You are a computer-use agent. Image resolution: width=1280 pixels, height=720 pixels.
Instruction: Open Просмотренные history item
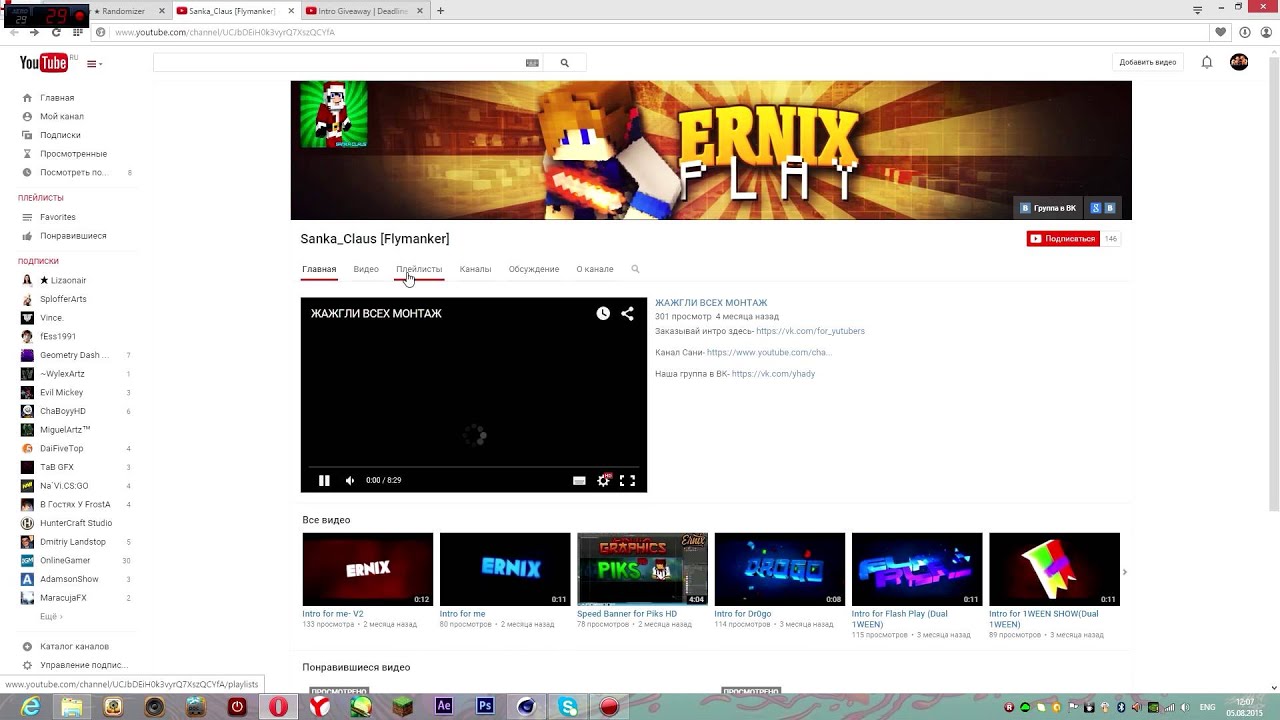(x=73, y=154)
